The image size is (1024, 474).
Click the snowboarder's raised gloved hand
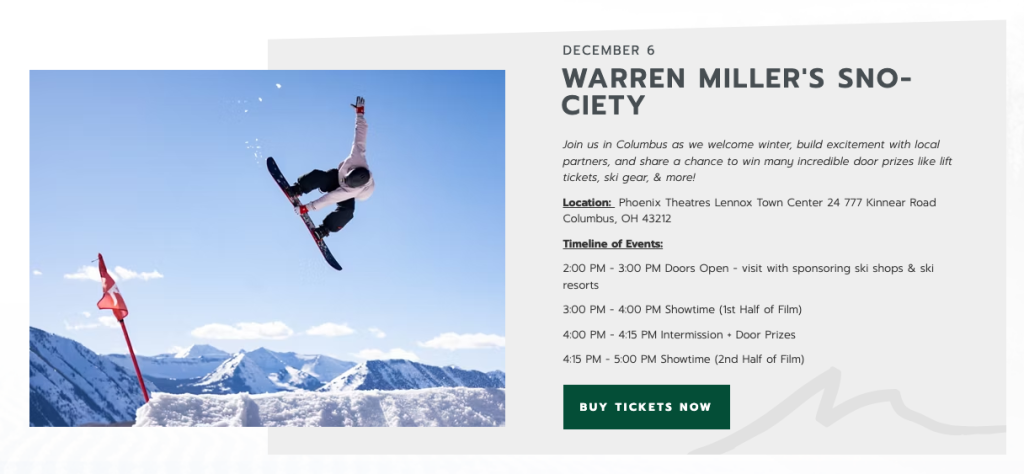pyautogui.click(x=358, y=103)
